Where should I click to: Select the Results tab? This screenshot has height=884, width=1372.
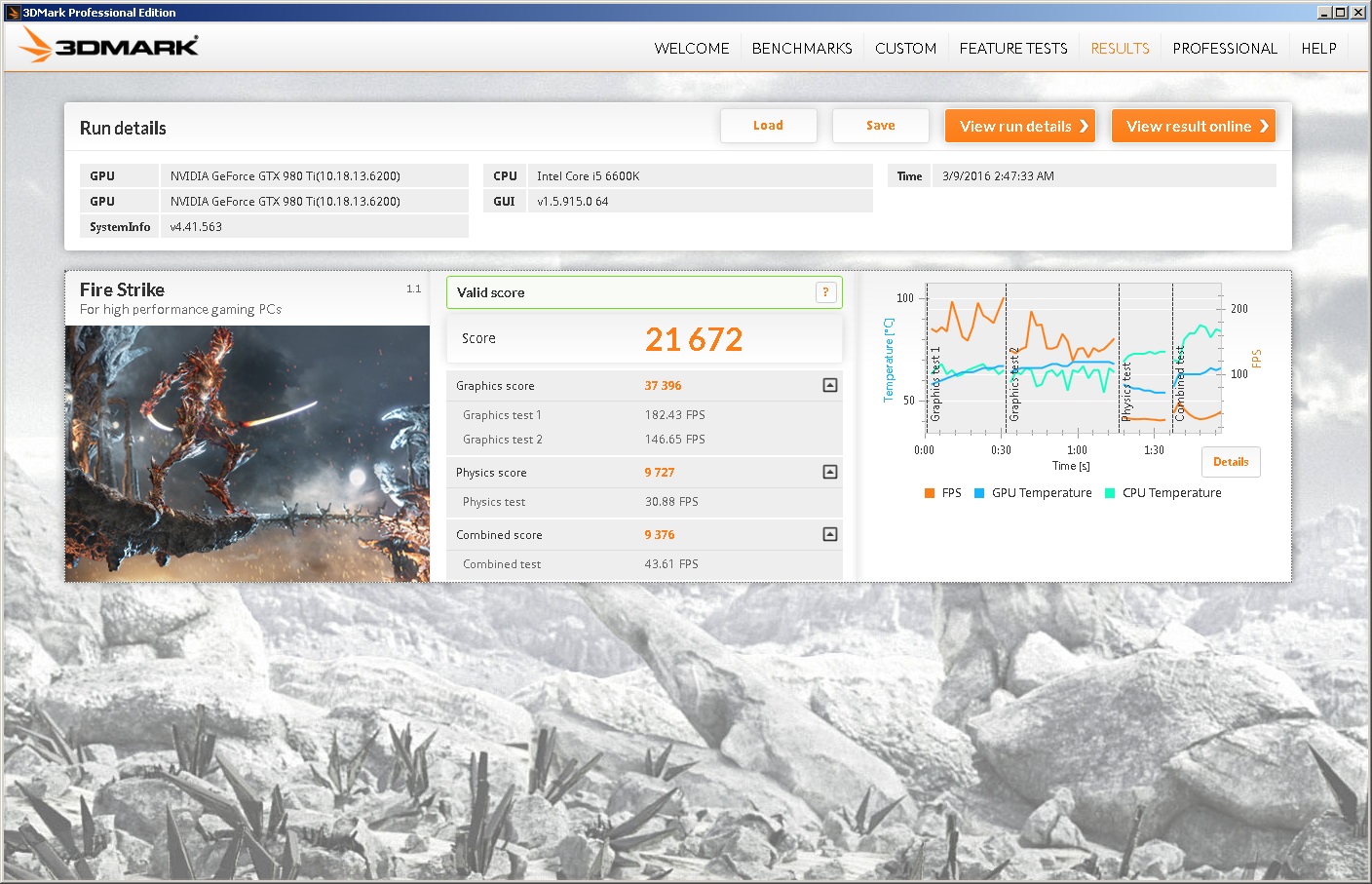click(1120, 48)
